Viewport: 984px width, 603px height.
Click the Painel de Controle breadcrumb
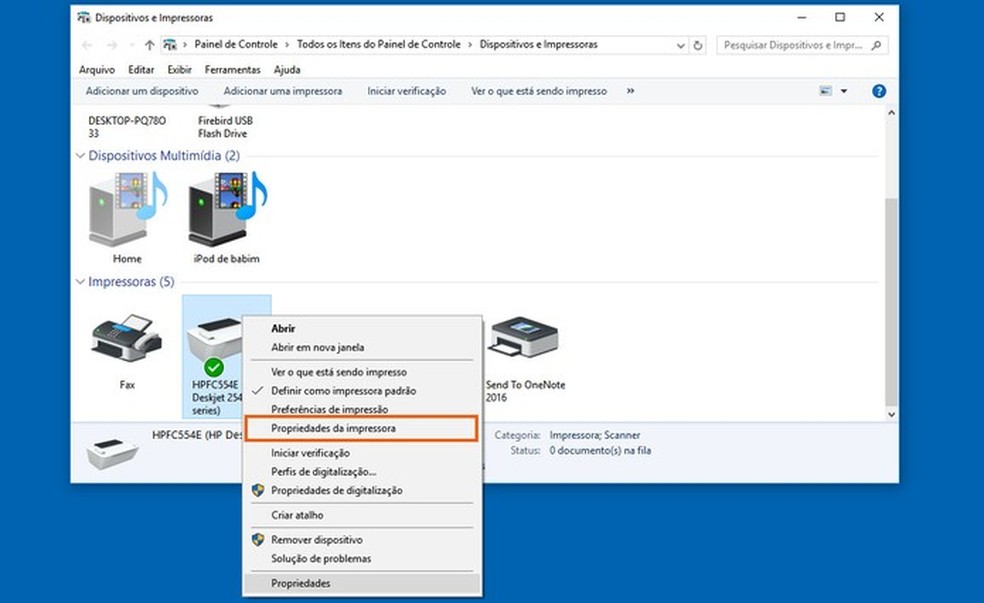click(236, 45)
